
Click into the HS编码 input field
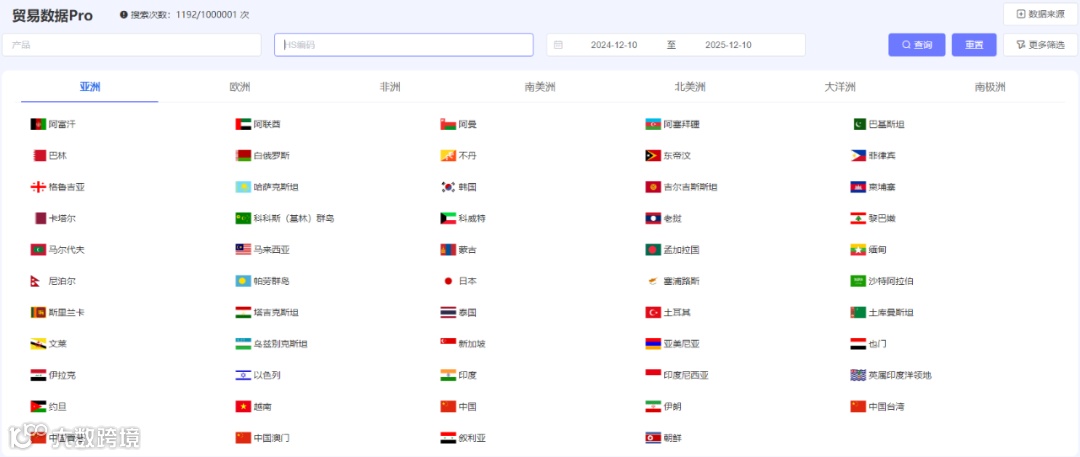(404, 45)
